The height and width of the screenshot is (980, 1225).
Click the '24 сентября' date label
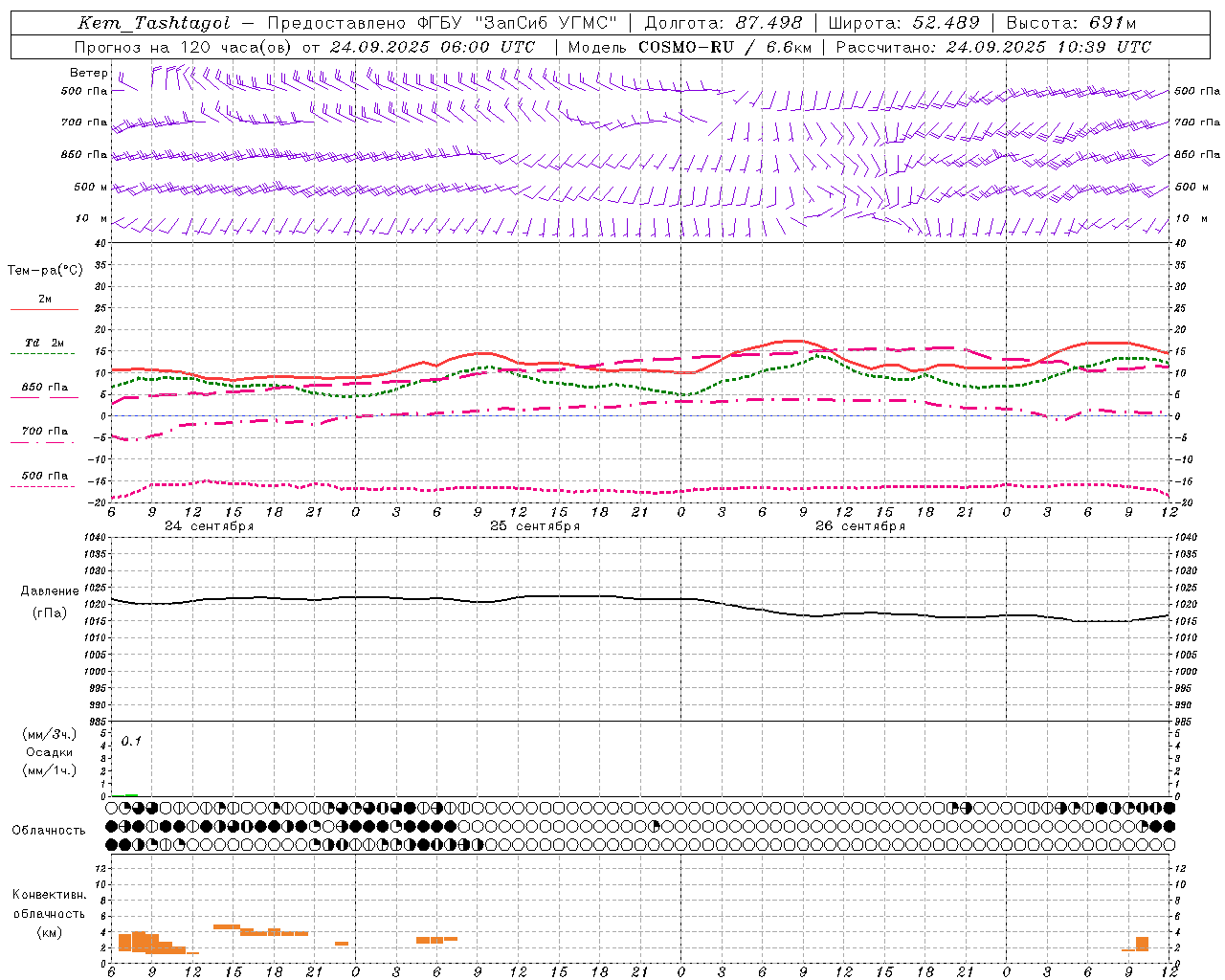point(210,526)
